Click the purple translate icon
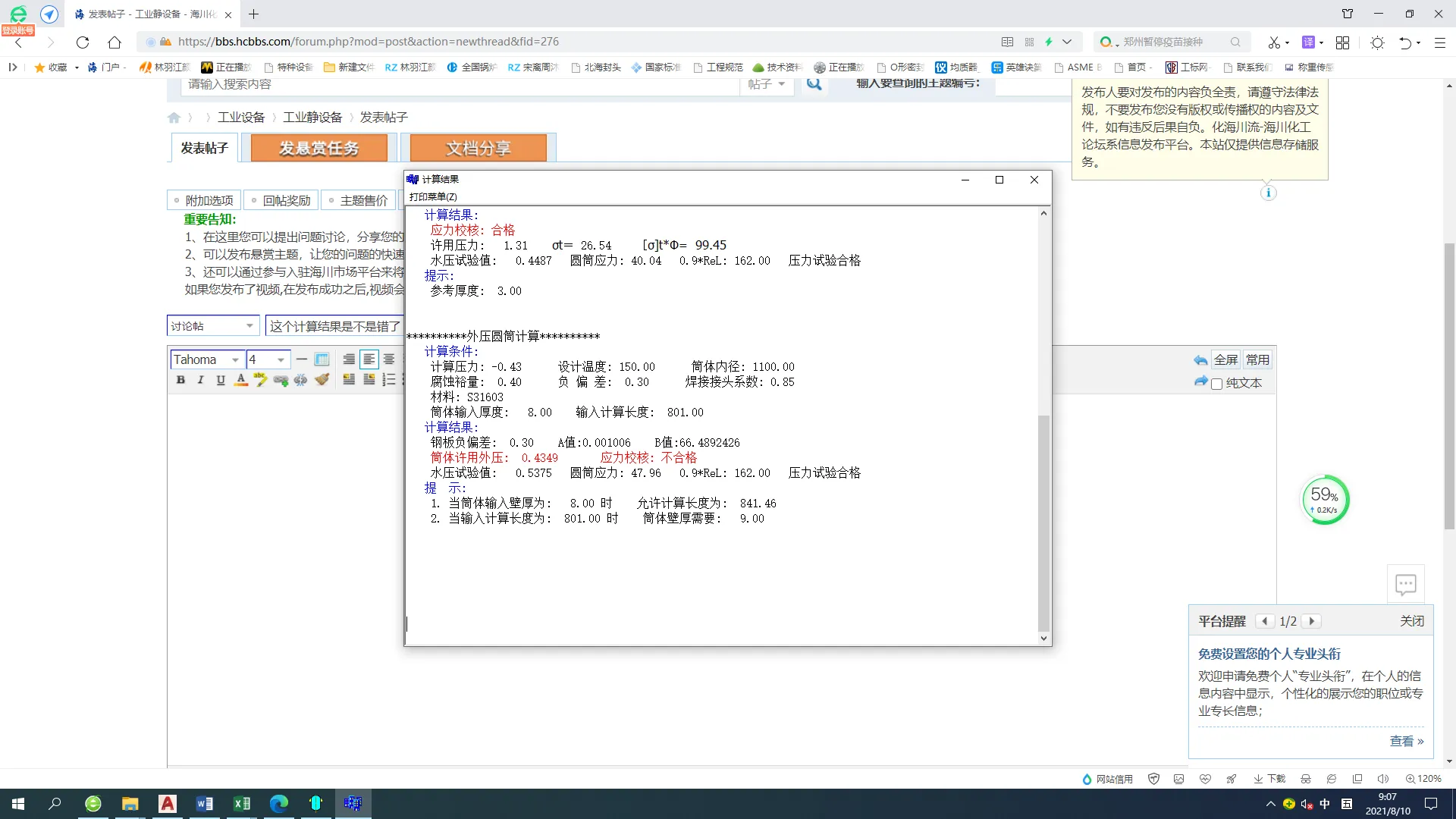Image resolution: width=1456 pixels, height=819 pixels. pyautogui.click(x=1308, y=42)
